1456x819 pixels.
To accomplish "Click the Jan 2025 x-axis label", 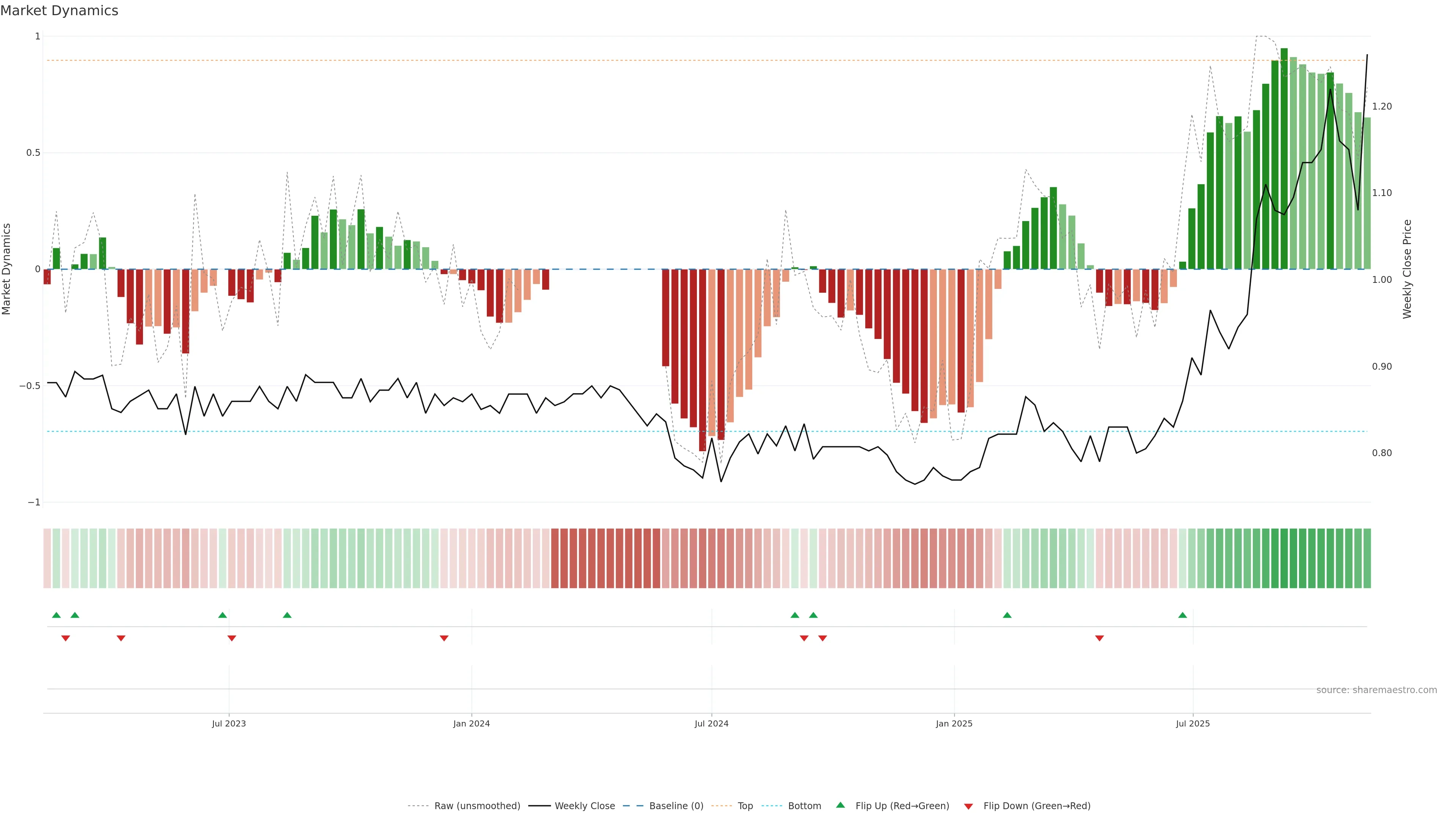I will point(954,723).
